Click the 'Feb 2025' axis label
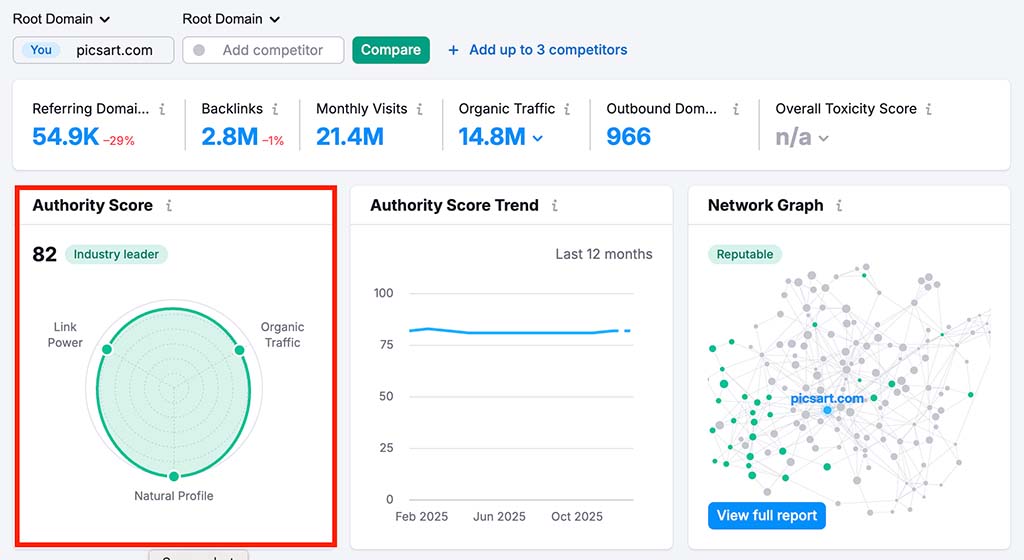1024x560 pixels. click(421, 516)
